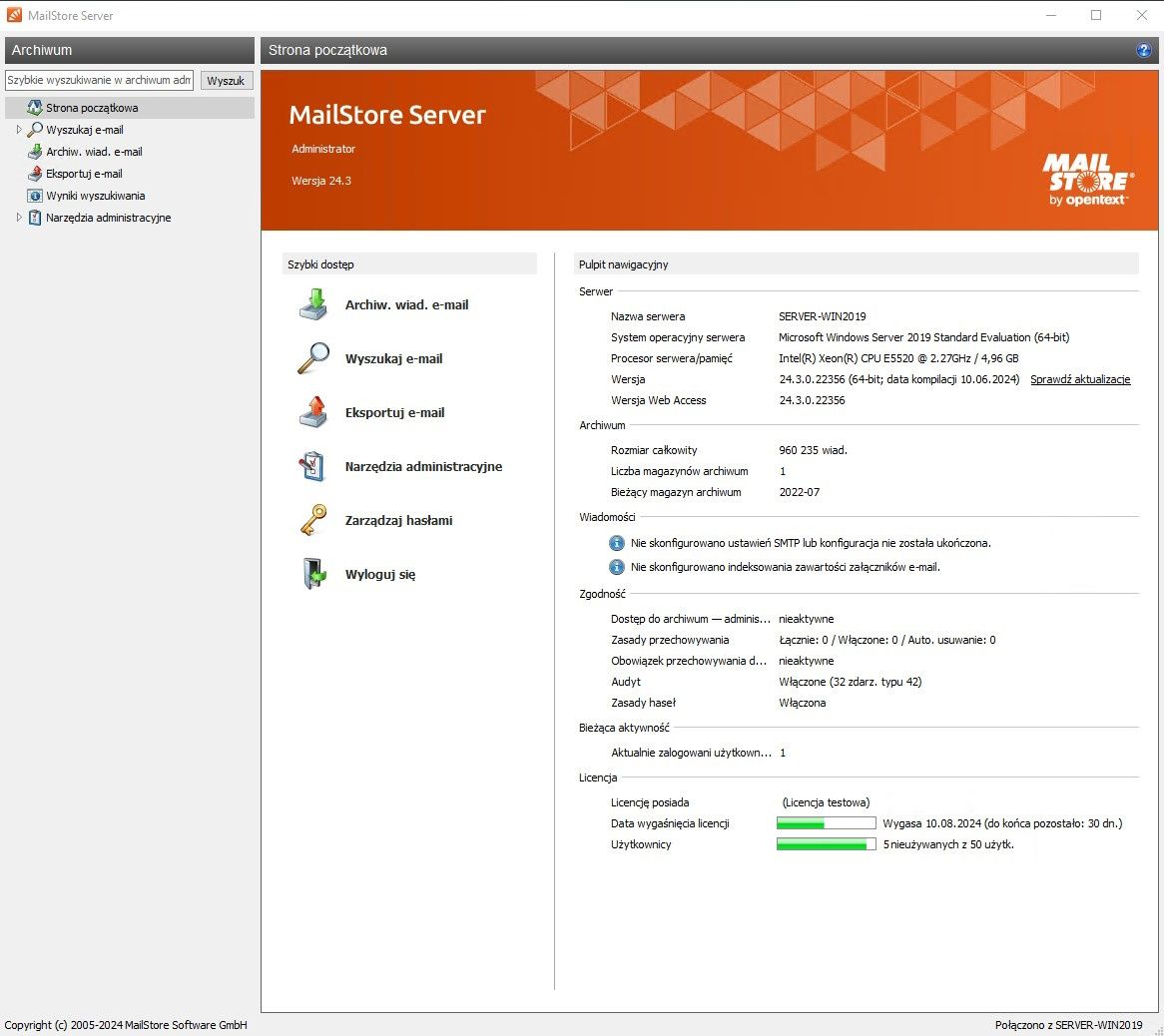1164x1036 pixels.
Task: Select Strona początkowa in the sidebar
Action: [x=129, y=108]
